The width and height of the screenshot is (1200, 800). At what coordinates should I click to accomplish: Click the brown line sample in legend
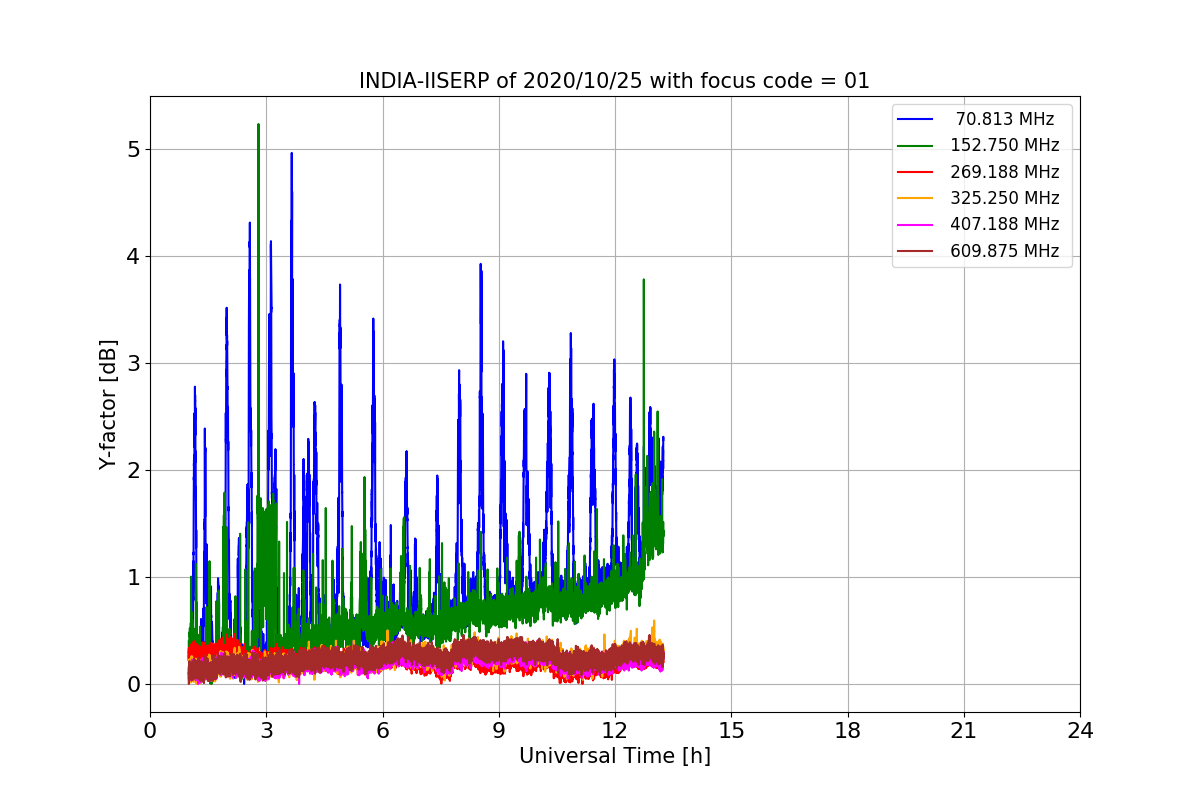915,251
